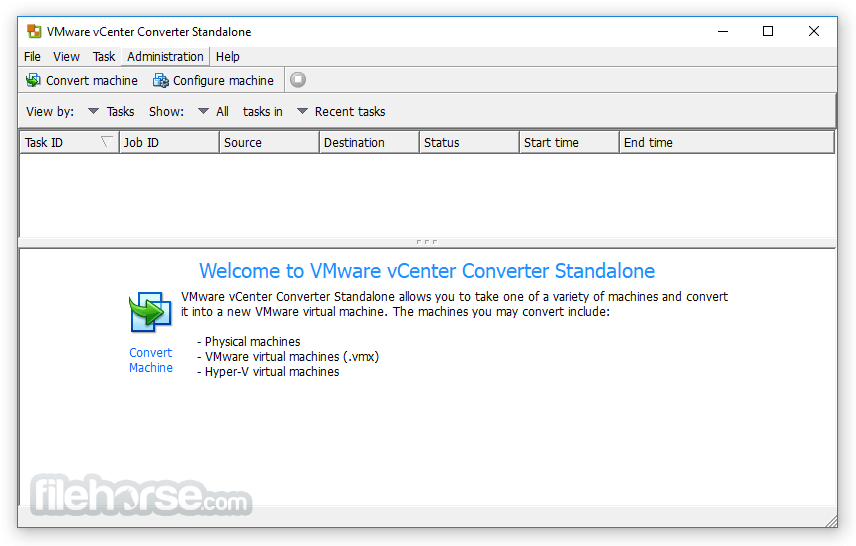Open the File menu
This screenshot has height=546, width=856.
(x=32, y=57)
